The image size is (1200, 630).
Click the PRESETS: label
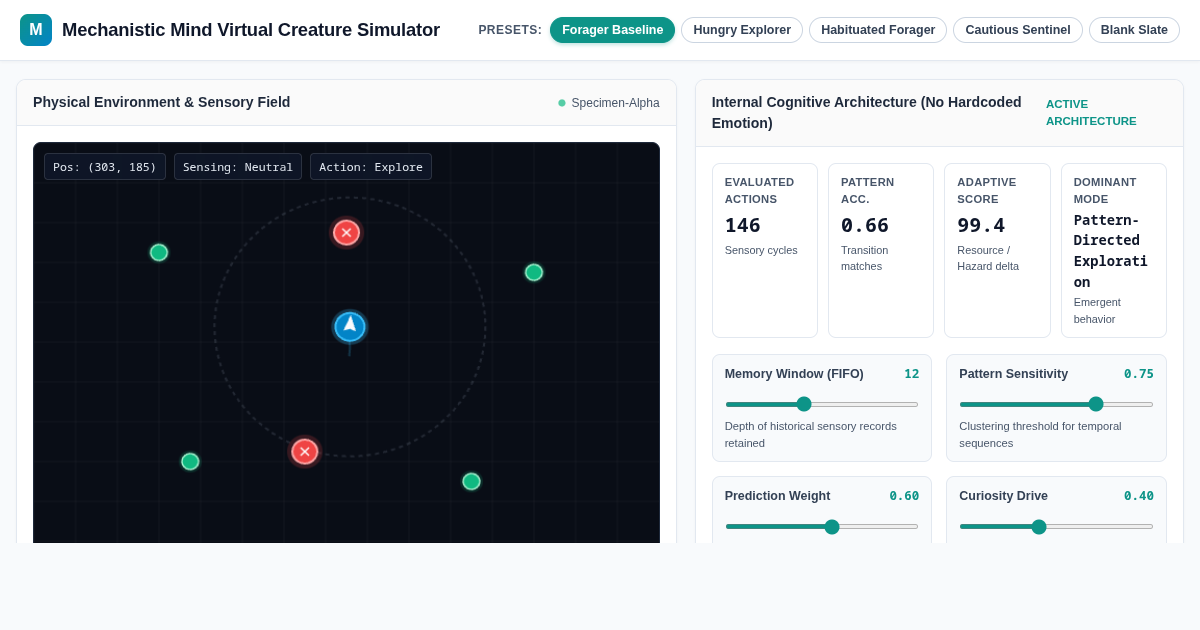point(510,30)
